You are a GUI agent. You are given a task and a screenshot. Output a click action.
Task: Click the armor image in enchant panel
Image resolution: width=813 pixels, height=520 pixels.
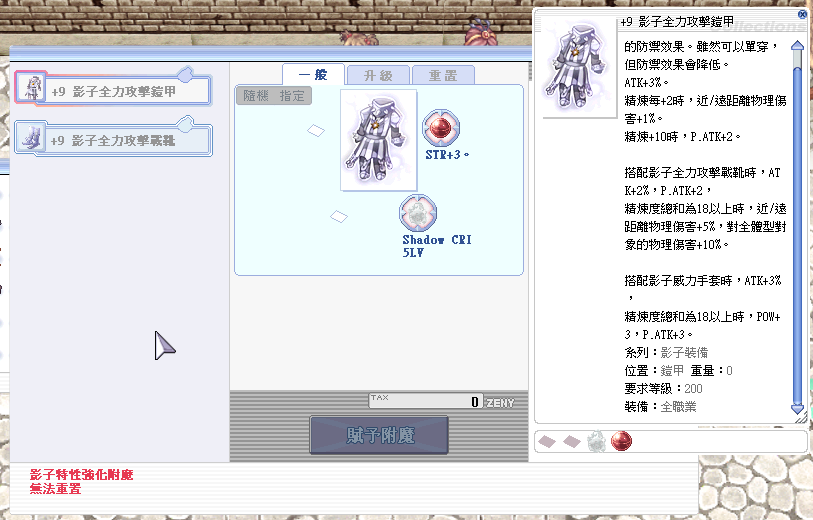(x=379, y=139)
